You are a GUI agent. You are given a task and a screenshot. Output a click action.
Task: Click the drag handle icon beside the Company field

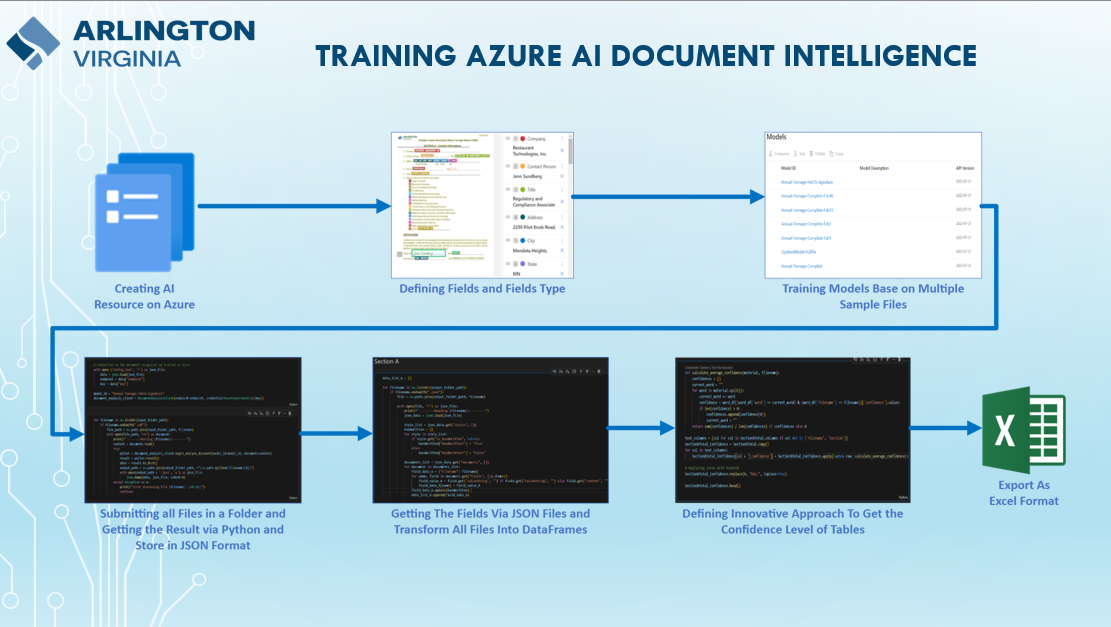coord(507,138)
